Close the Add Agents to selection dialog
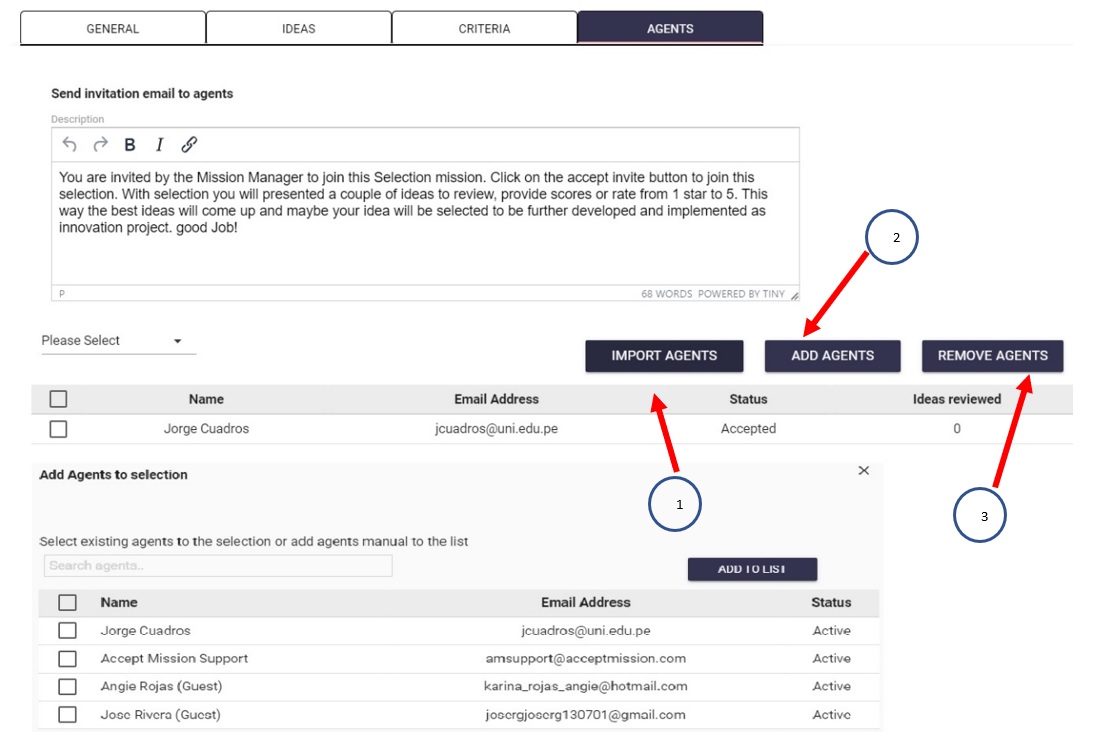This screenshot has width=1098, height=732. 864,471
